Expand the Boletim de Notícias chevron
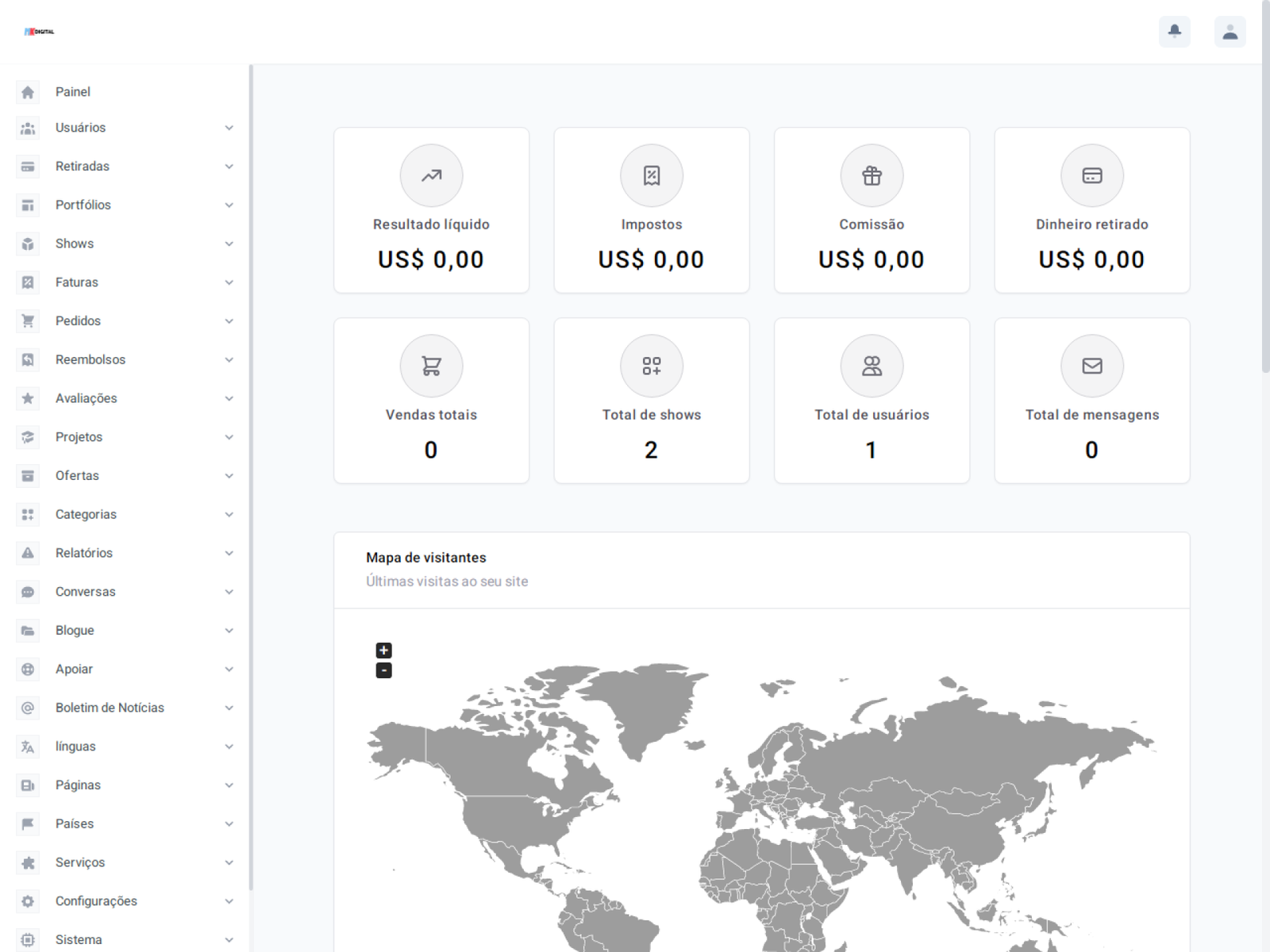The width and height of the screenshot is (1270, 952). click(x=229, y=708)
